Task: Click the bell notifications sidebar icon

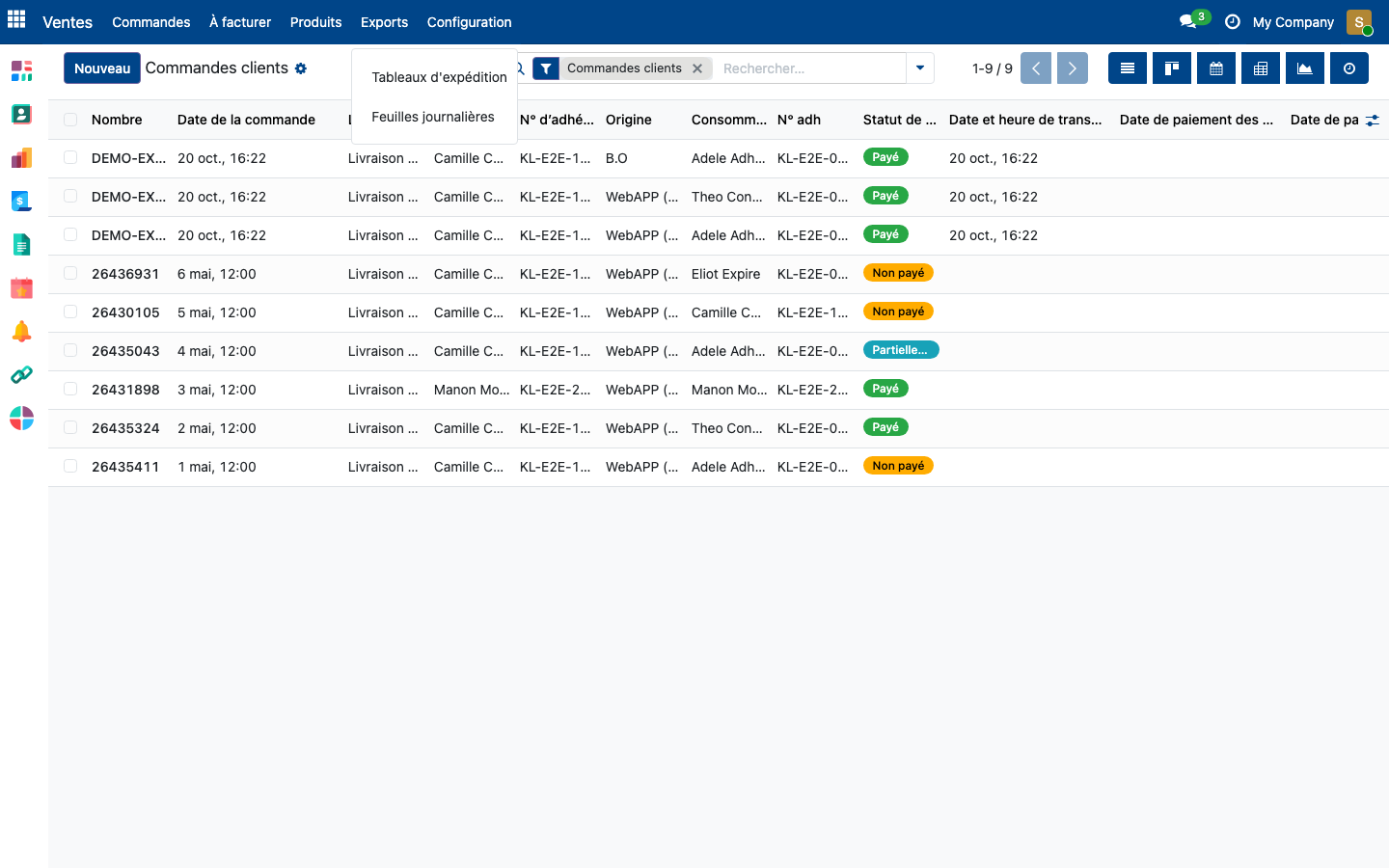Action: [21, 331]
